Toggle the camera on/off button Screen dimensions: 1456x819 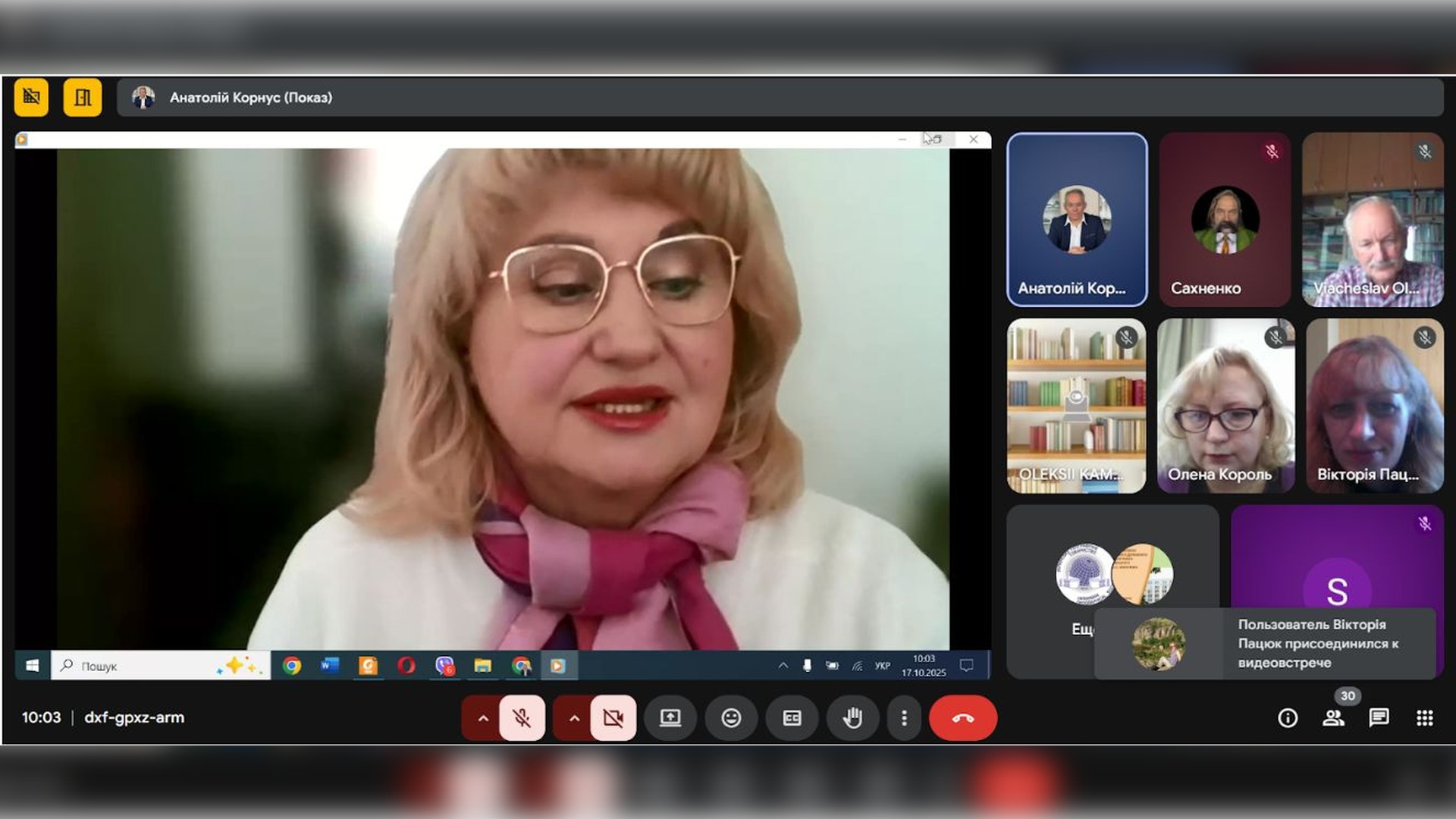point(613,717)
